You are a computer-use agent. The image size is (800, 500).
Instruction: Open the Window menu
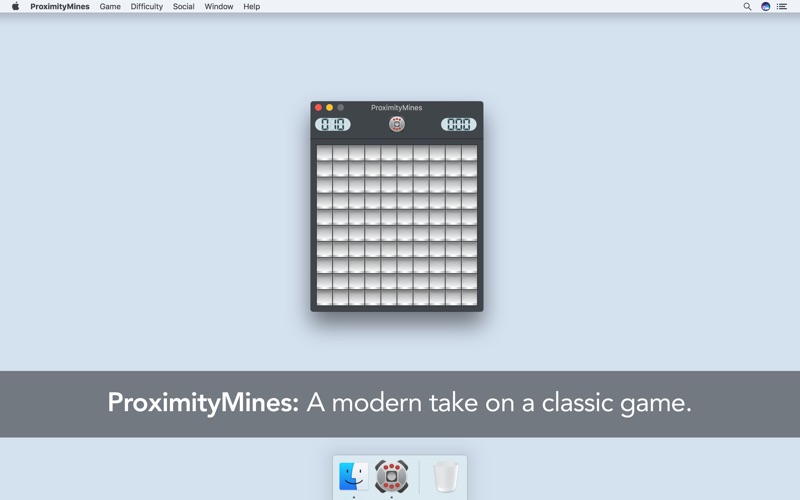pos(219,7)
